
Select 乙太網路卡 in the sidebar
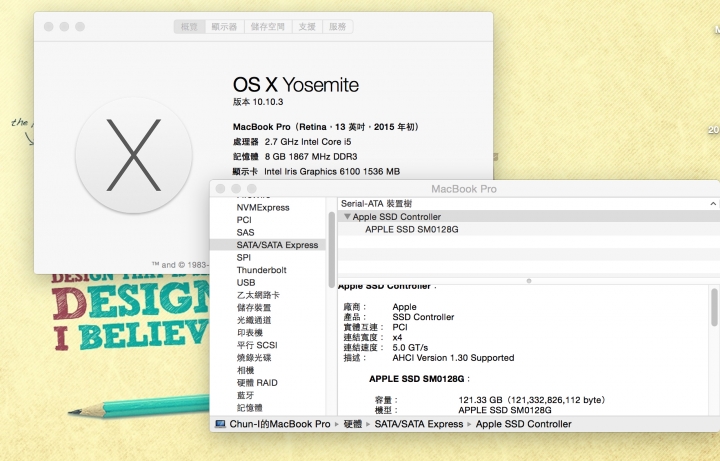[258, 295]
